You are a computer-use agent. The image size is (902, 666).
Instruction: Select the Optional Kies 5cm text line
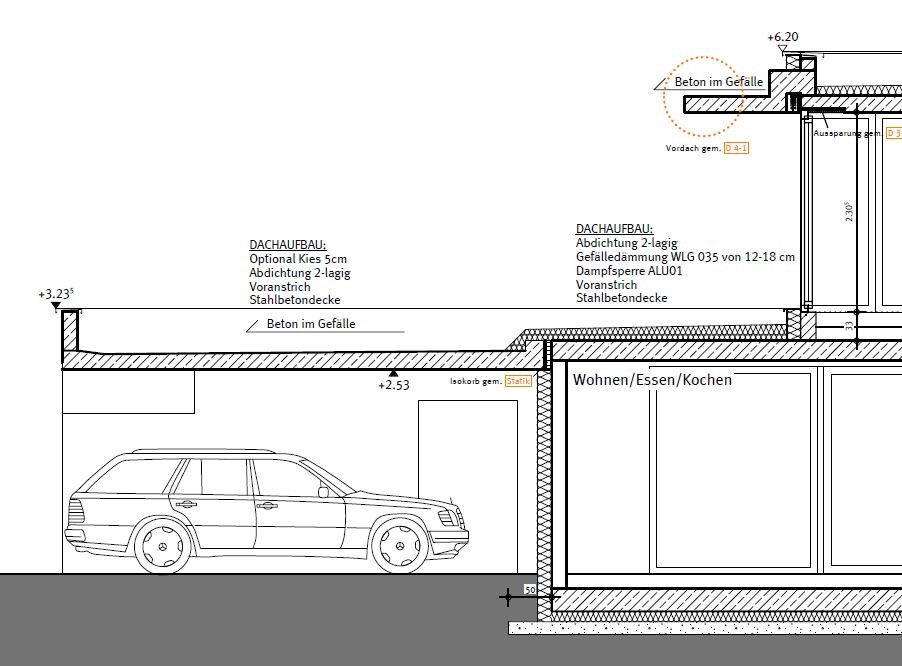click(297, 259)
